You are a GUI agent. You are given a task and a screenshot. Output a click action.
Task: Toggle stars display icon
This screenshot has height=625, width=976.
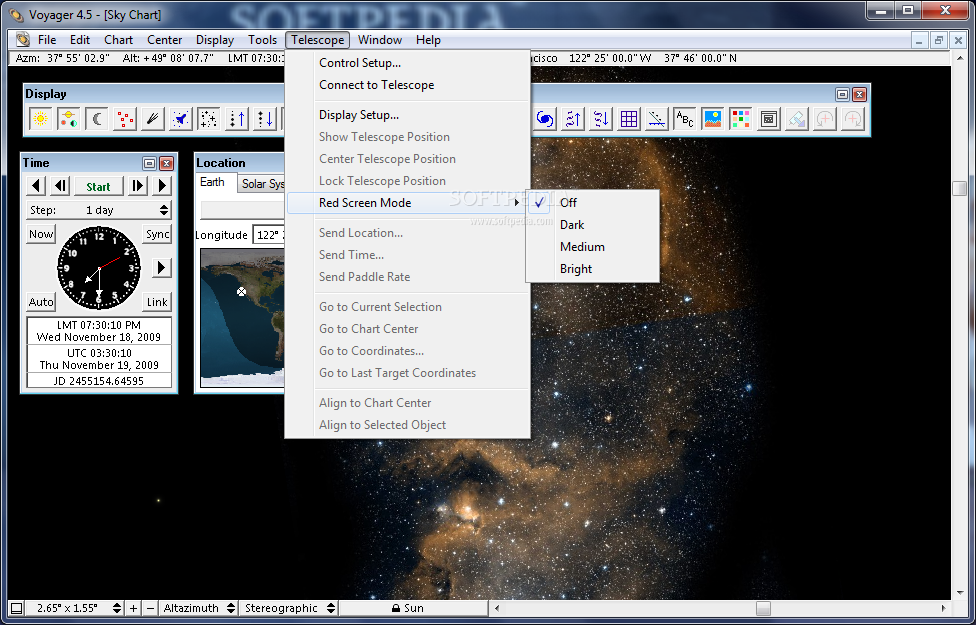click(209, 118)
